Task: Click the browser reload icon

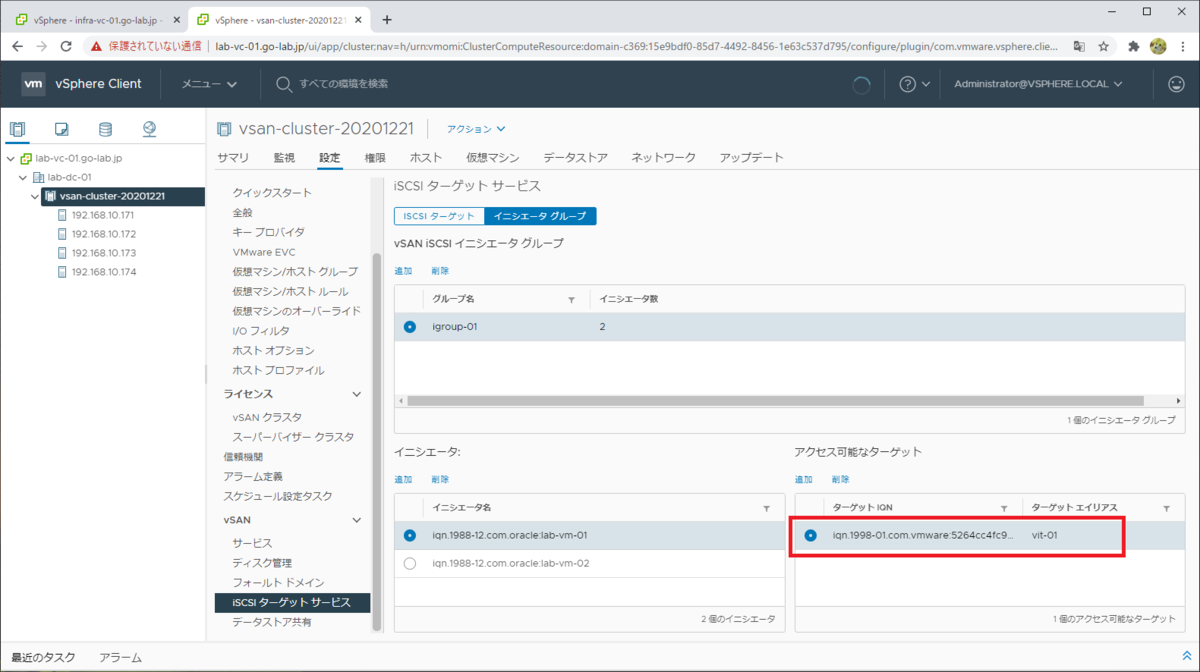Action: click(x=66, y=46)
